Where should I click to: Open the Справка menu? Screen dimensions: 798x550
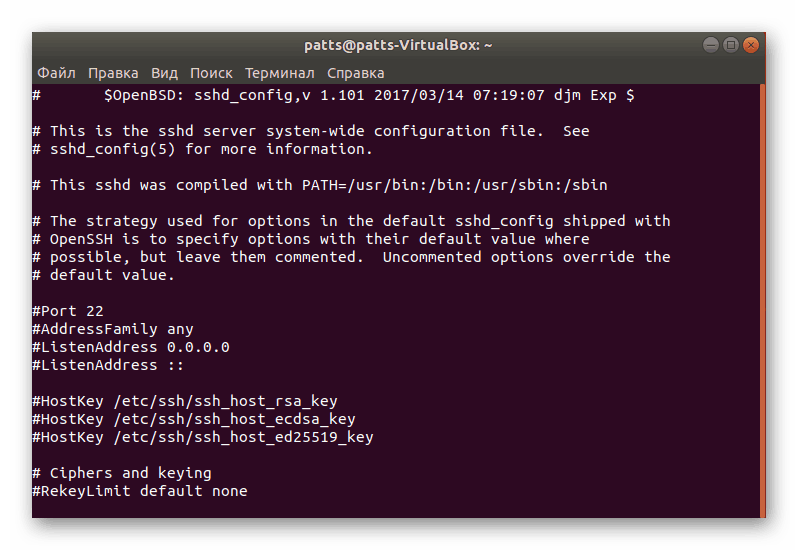(355, 73)
